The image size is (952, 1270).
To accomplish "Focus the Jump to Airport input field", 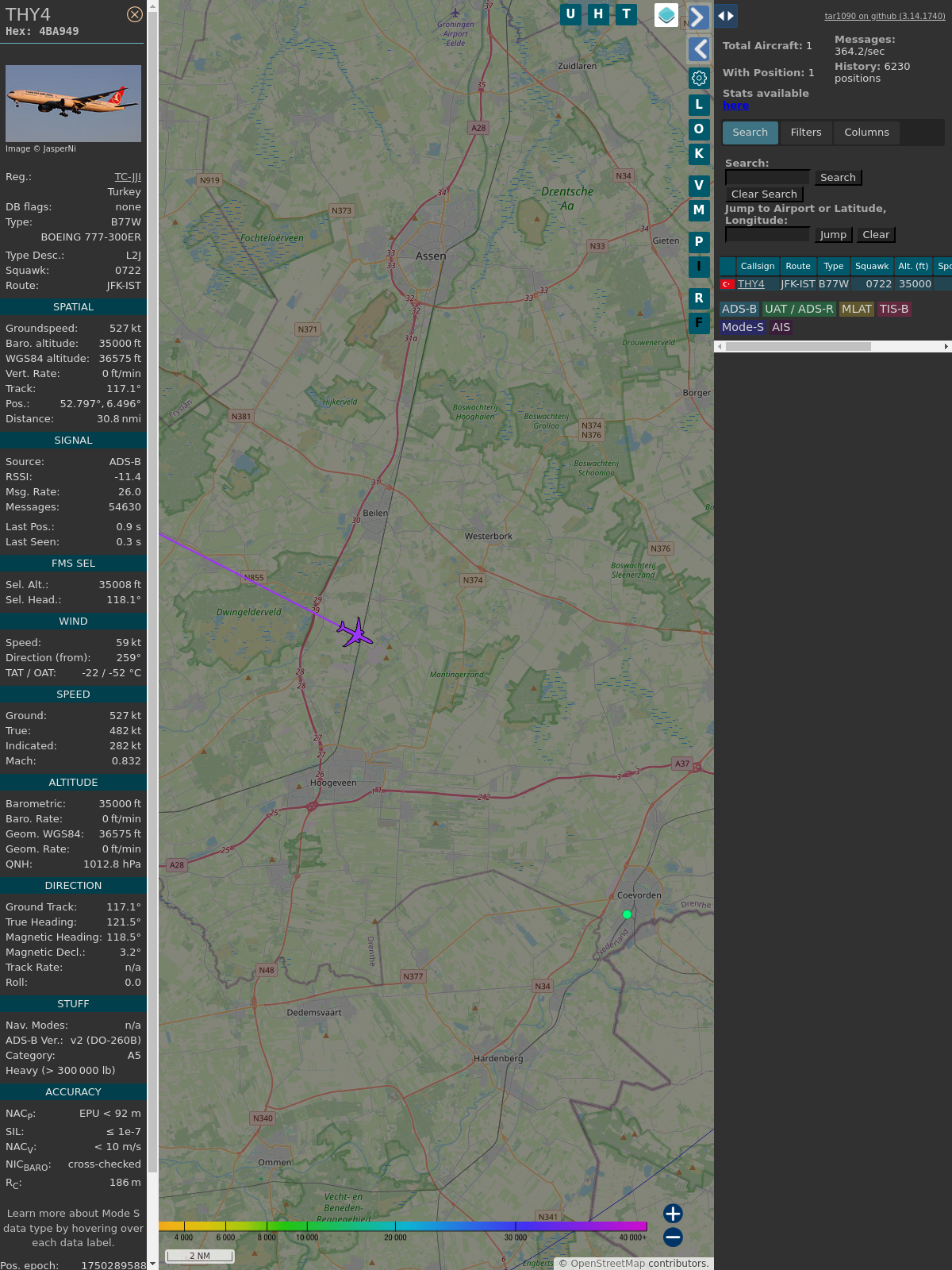I will pyautogui.click(x=767, y=235).
